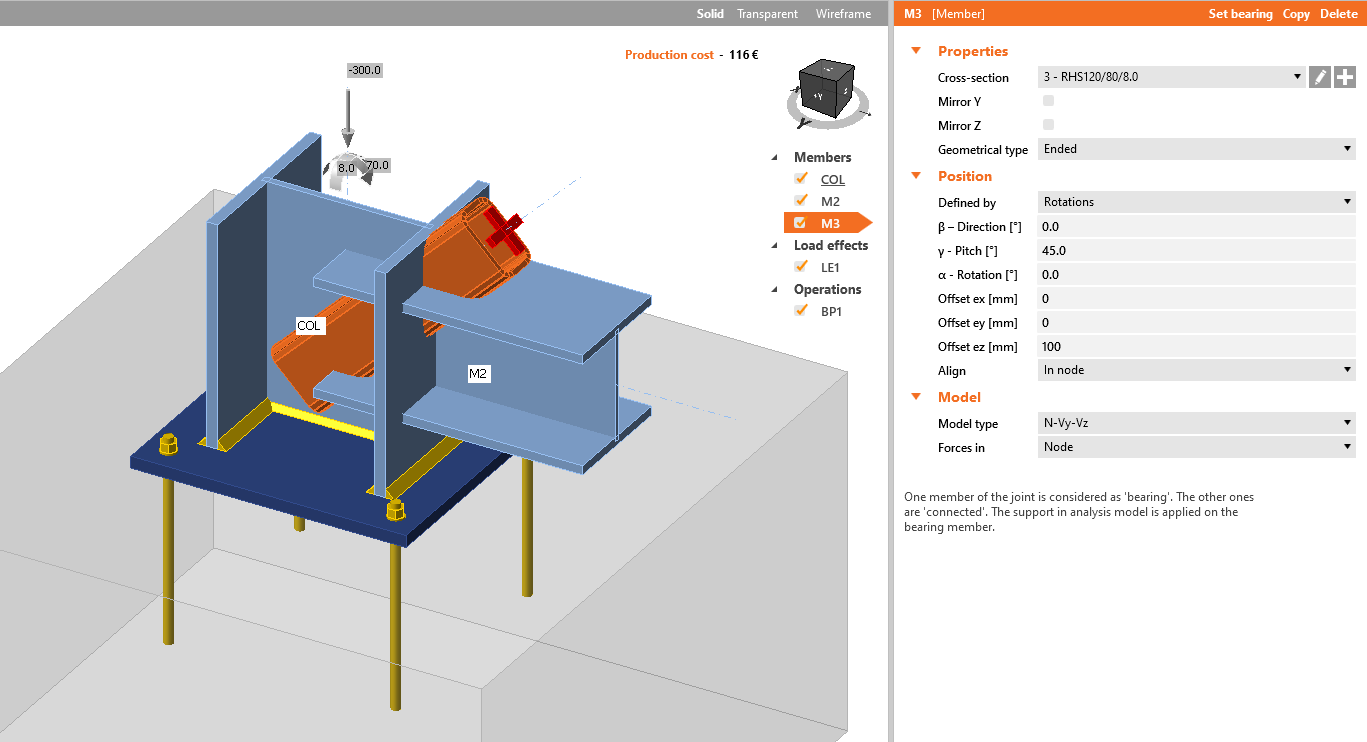
Task: Uncheck the COL member visibility checkbox
Action: point(800,179)
